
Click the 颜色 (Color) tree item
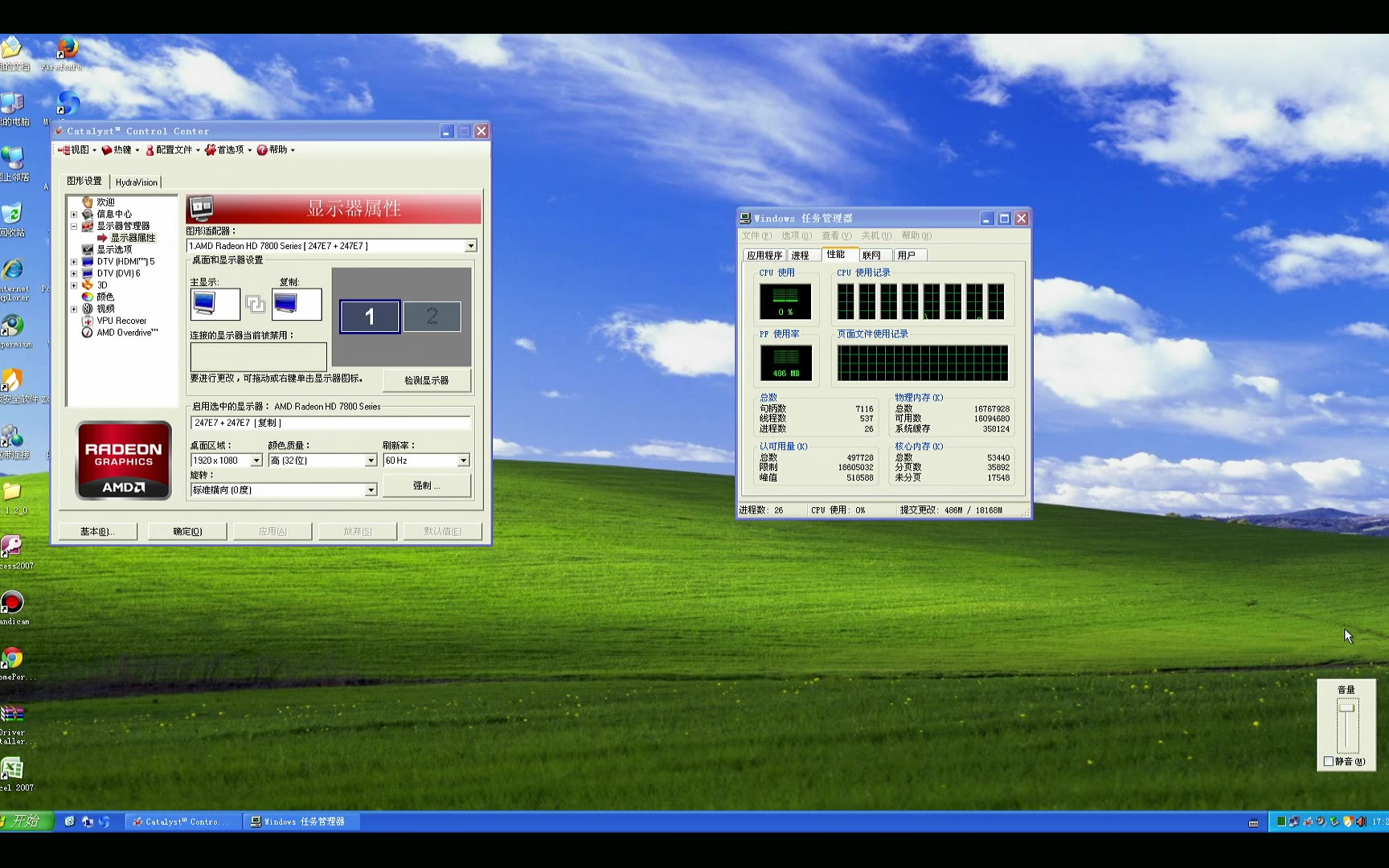104,297
